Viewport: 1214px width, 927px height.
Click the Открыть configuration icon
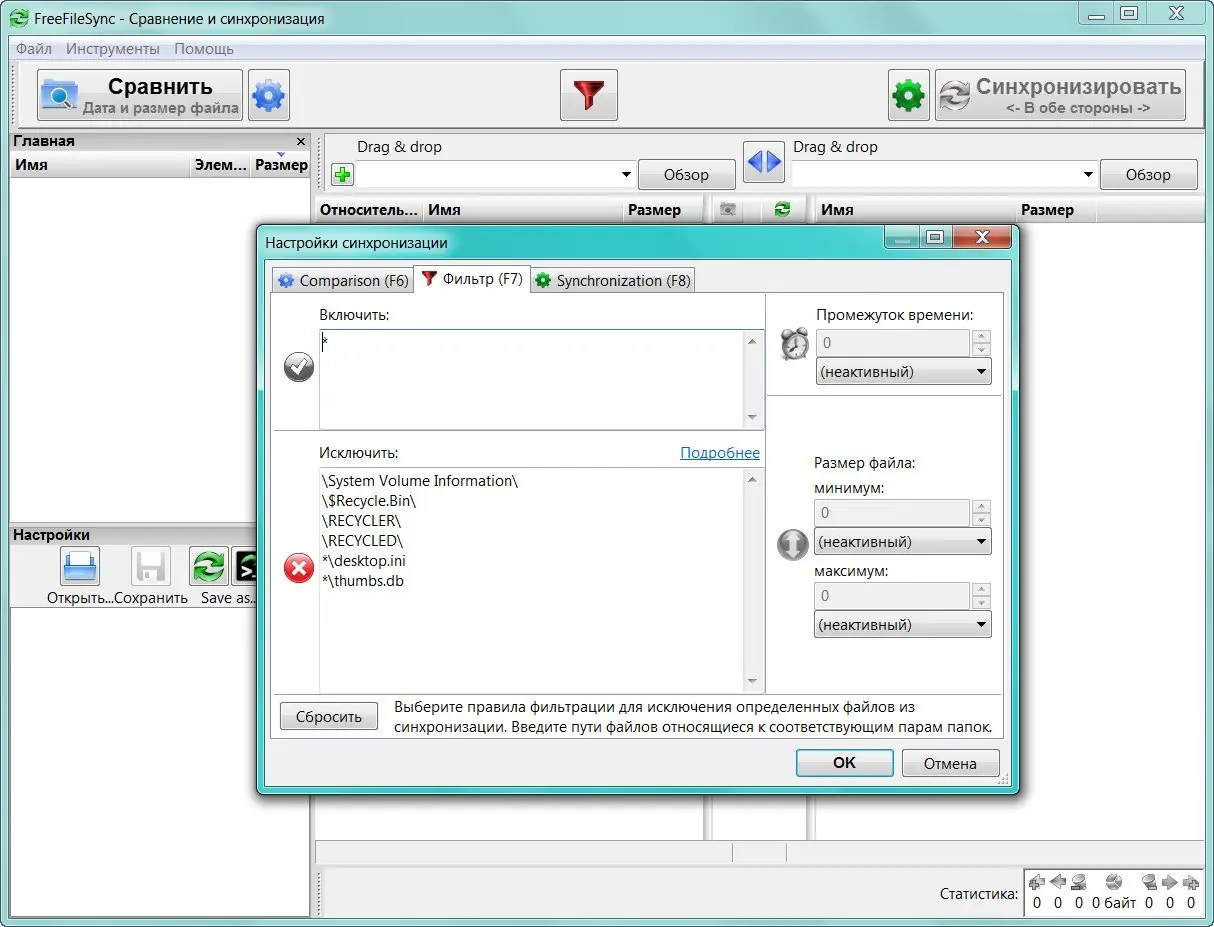point(80,567)
